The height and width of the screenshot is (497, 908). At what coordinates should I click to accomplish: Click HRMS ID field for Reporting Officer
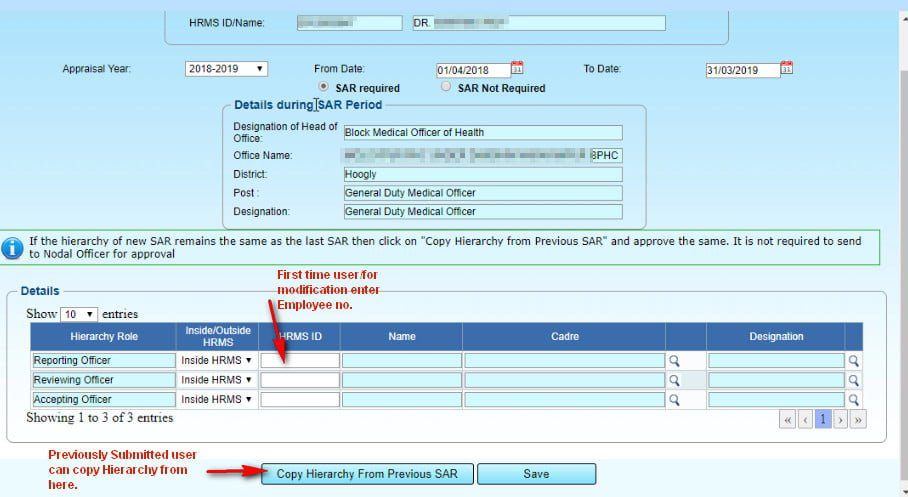tap(300, 361)
